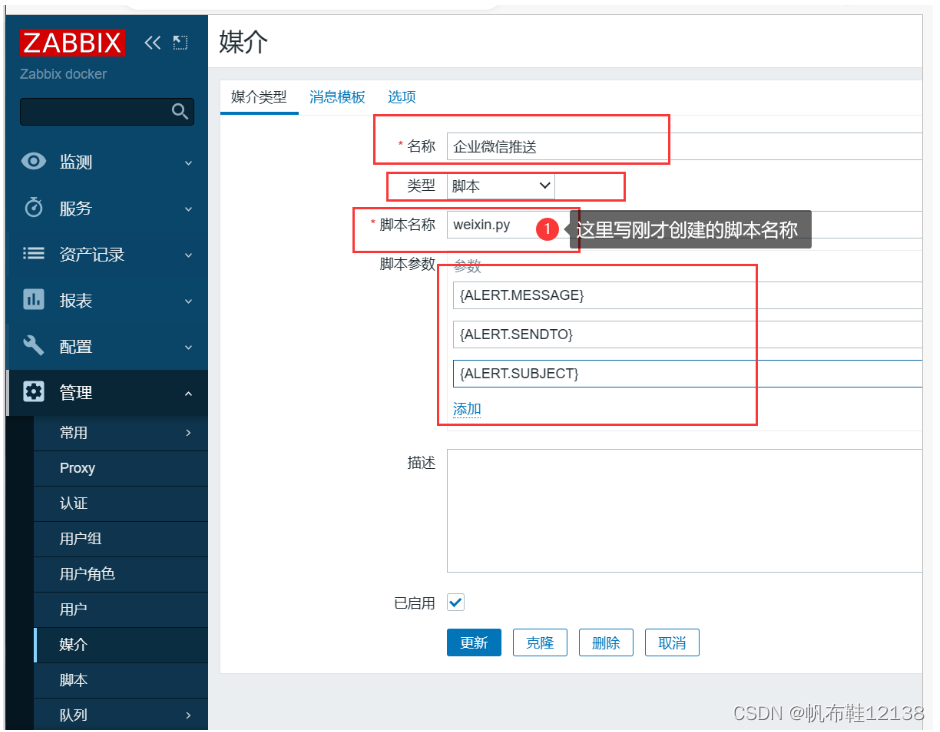This screenshot has width=940, height=732.
Task: Open the 类型 dropdown showing 脚本
Action: coord(501,186)
